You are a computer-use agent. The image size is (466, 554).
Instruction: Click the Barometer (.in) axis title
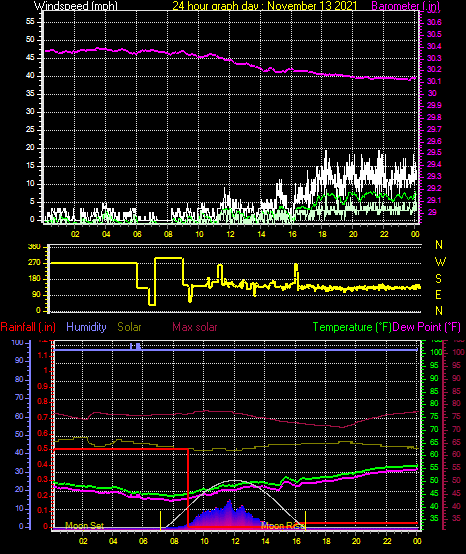[x=405, y=6]
